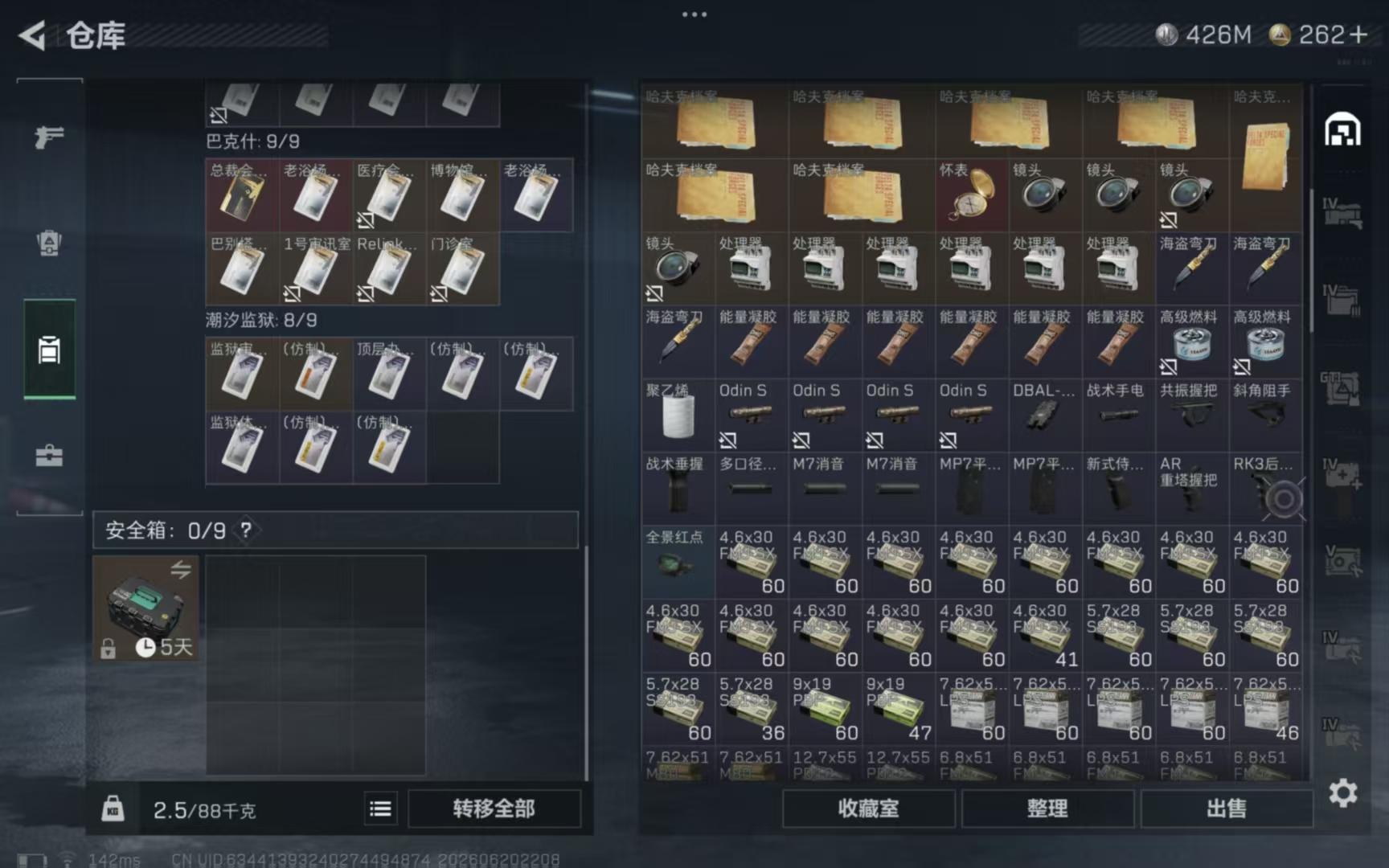
Task: Open the backpack gear tab
Action: 49,243
